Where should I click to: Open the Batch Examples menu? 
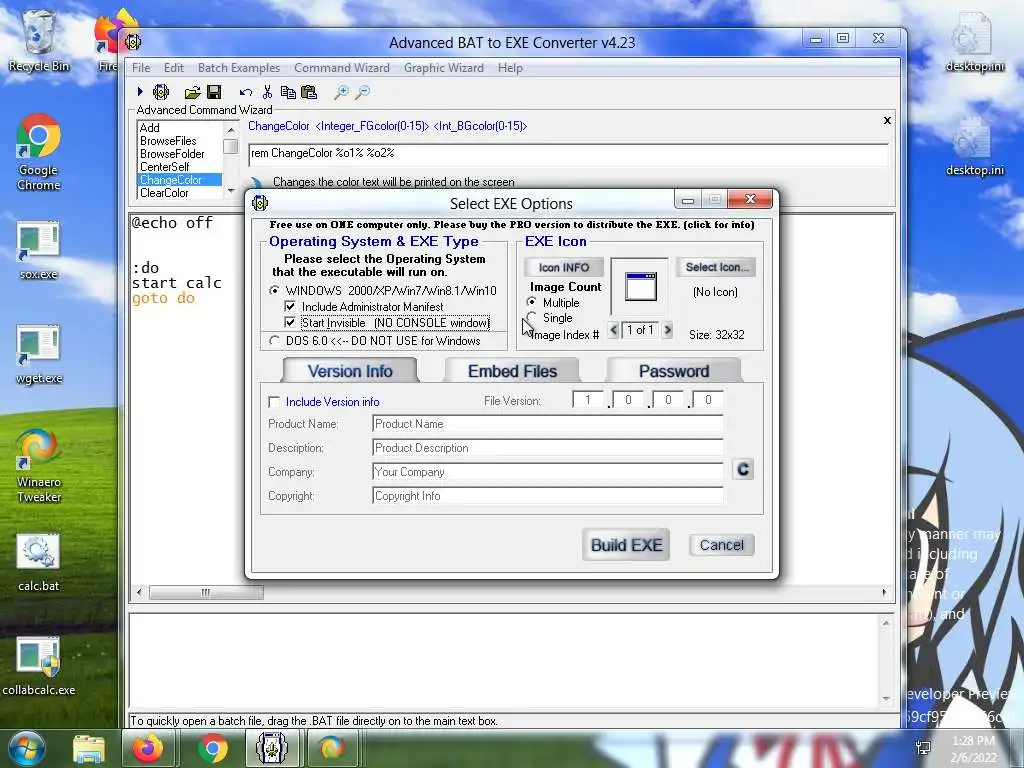pos(239,68)
